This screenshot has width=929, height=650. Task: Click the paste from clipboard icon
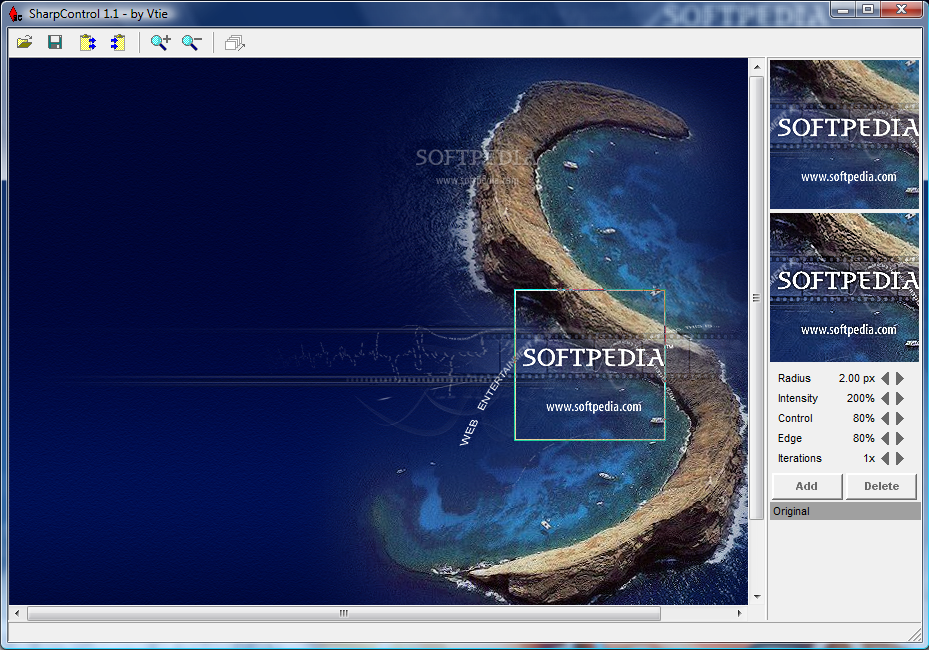(117, 43)
